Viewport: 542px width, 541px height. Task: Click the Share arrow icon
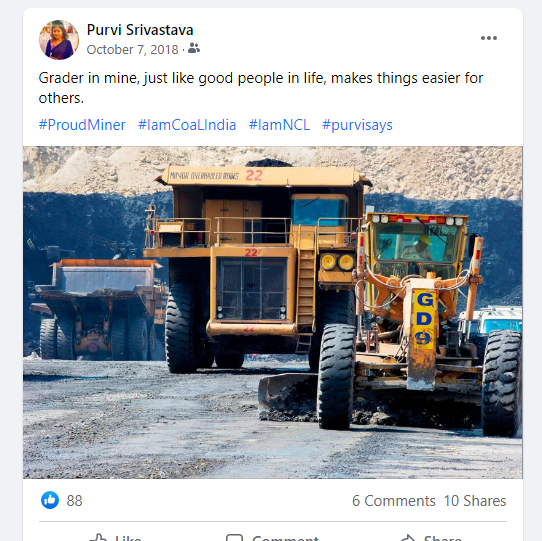tap(408, 538)
